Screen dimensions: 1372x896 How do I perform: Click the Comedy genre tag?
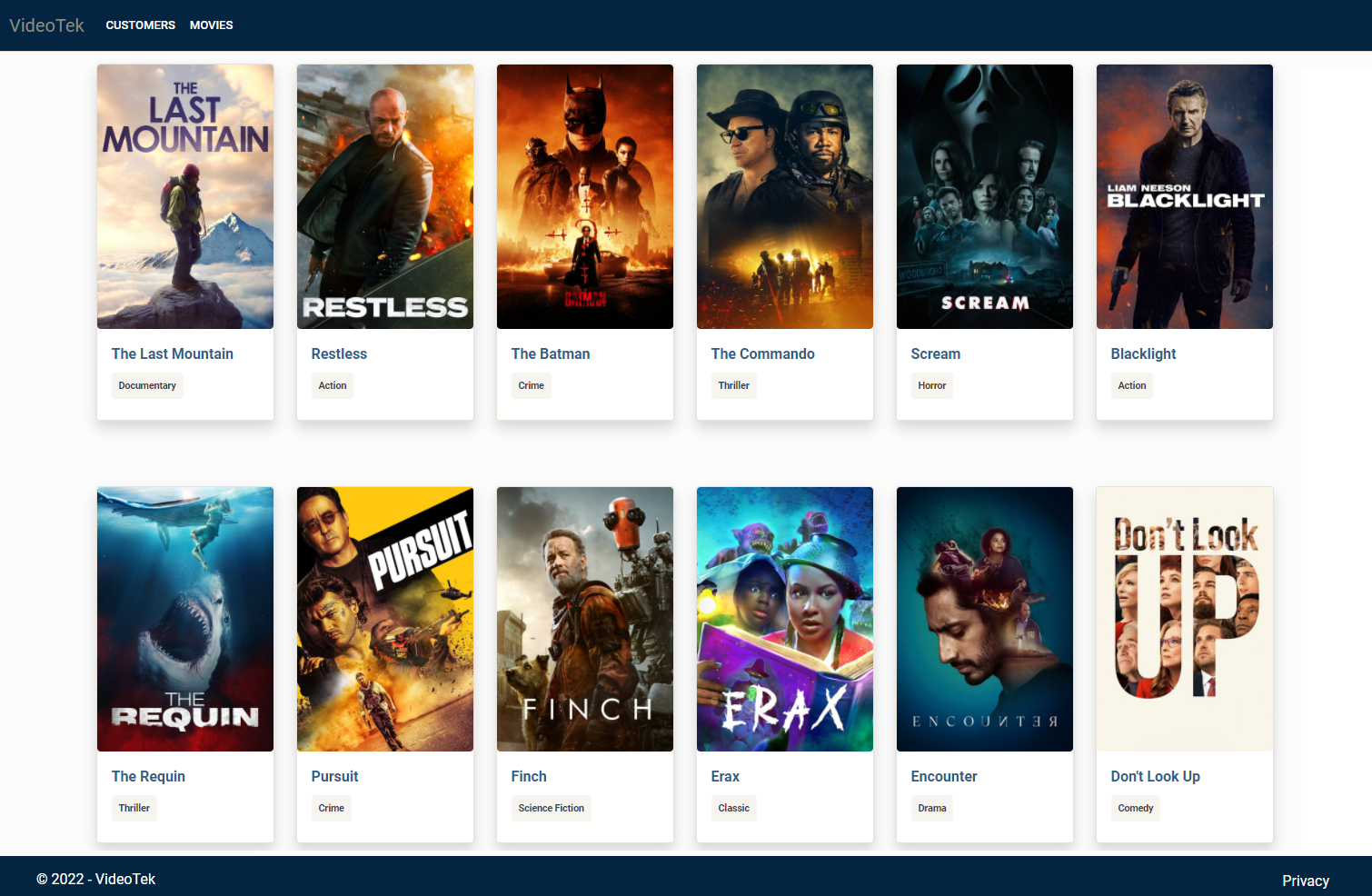tap(1136, 809)
